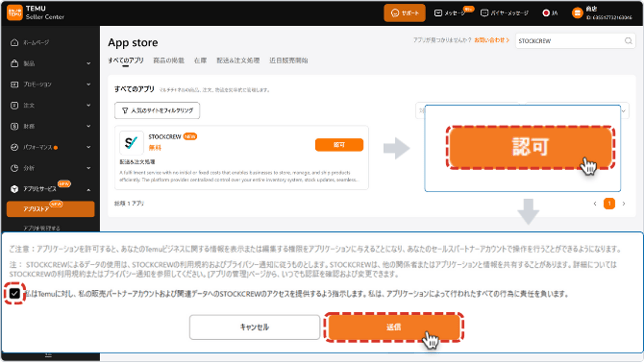Open the ホームページ sidebar item
644x363 pixels.
(36, 42)
